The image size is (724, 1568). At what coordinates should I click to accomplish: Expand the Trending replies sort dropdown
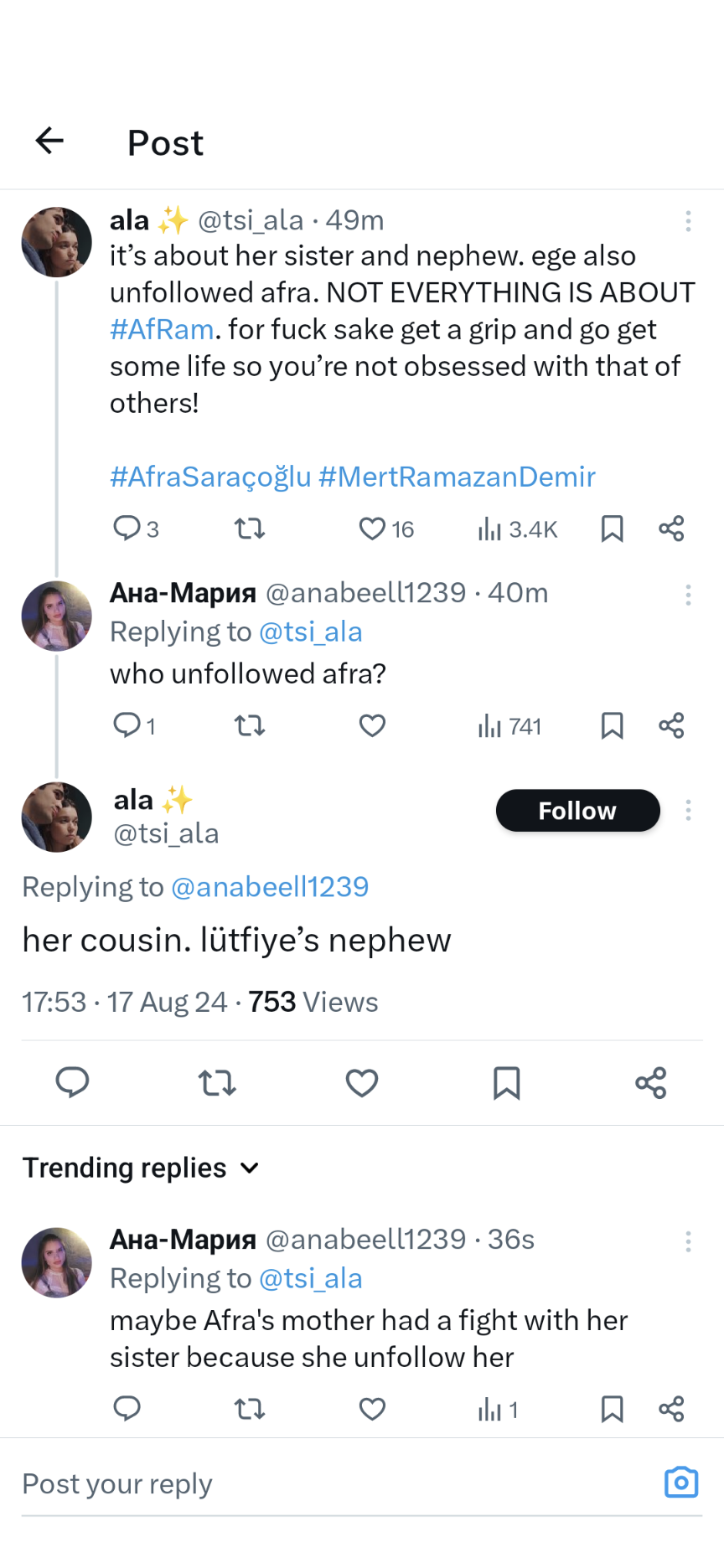tap(249, 1168)
